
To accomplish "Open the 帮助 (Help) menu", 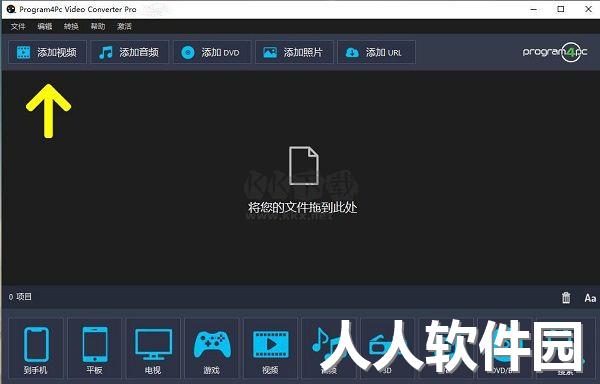I will pos(98,26).
